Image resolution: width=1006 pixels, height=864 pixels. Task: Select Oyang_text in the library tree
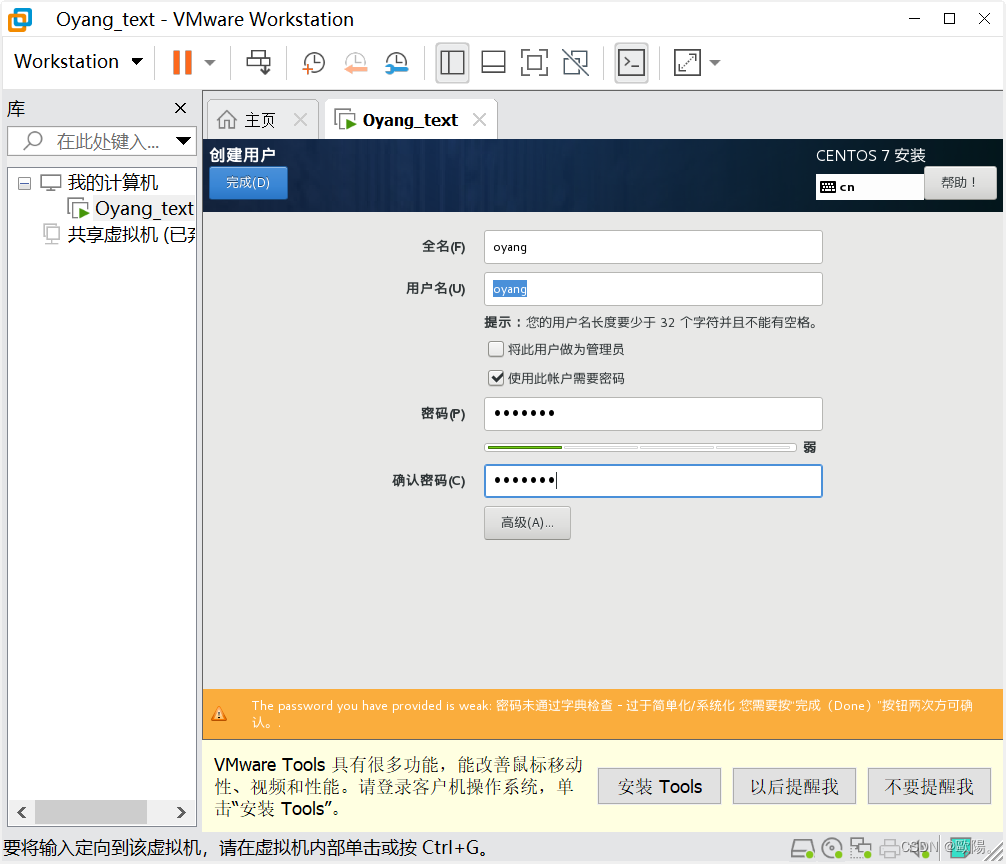pos(144,208)
